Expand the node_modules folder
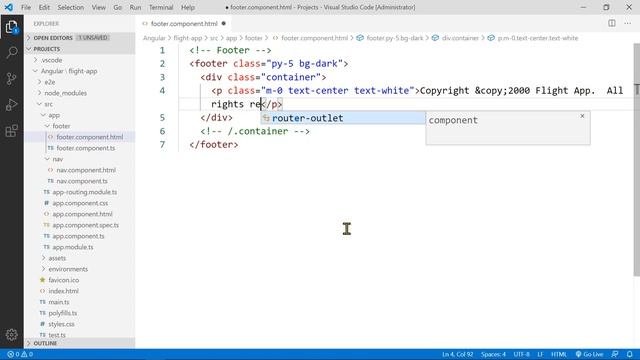The height and width of the screenshot is (360, 640). click(x=80, y=93)
